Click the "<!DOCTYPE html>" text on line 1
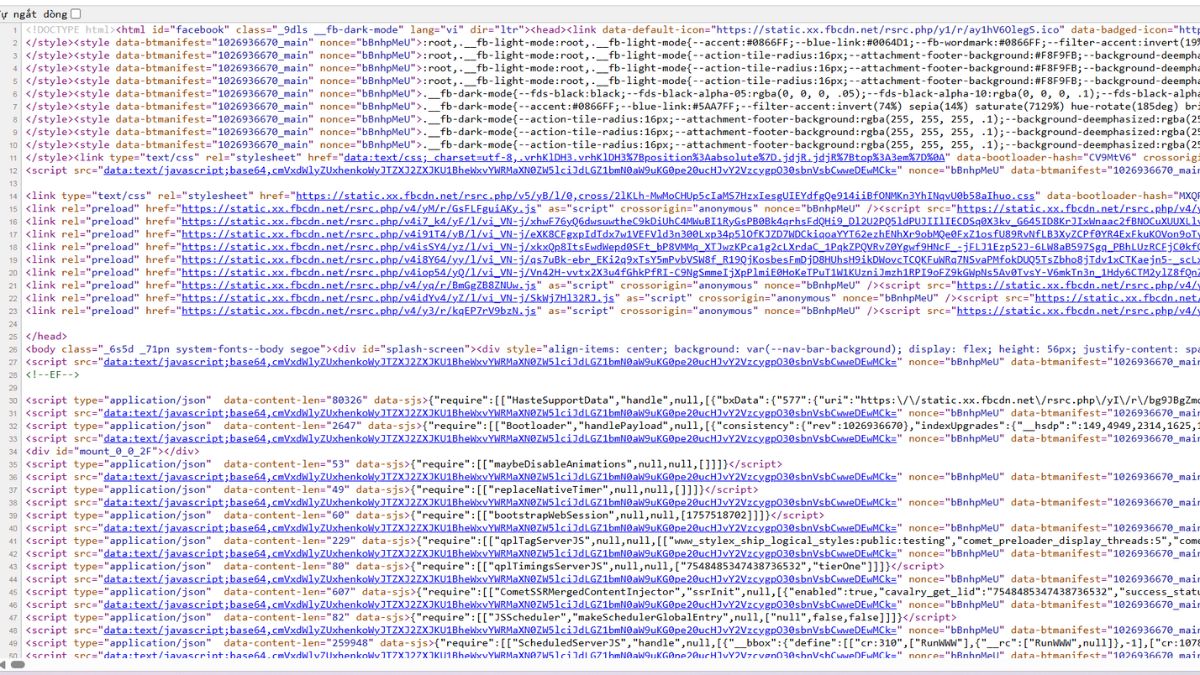 pyautogui.click(x=71, y=30)
